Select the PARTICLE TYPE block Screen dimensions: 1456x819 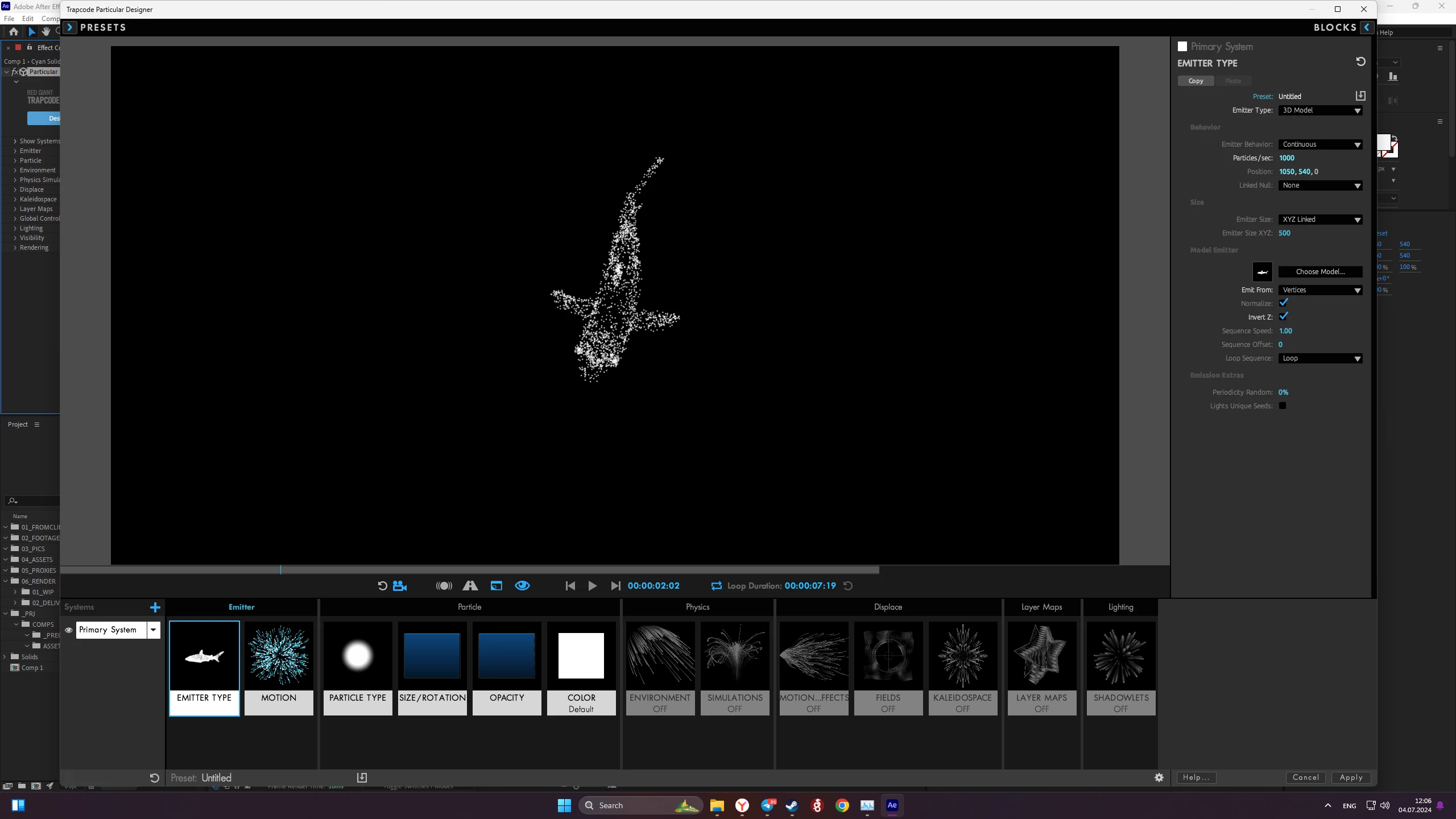tap(358, 668)
